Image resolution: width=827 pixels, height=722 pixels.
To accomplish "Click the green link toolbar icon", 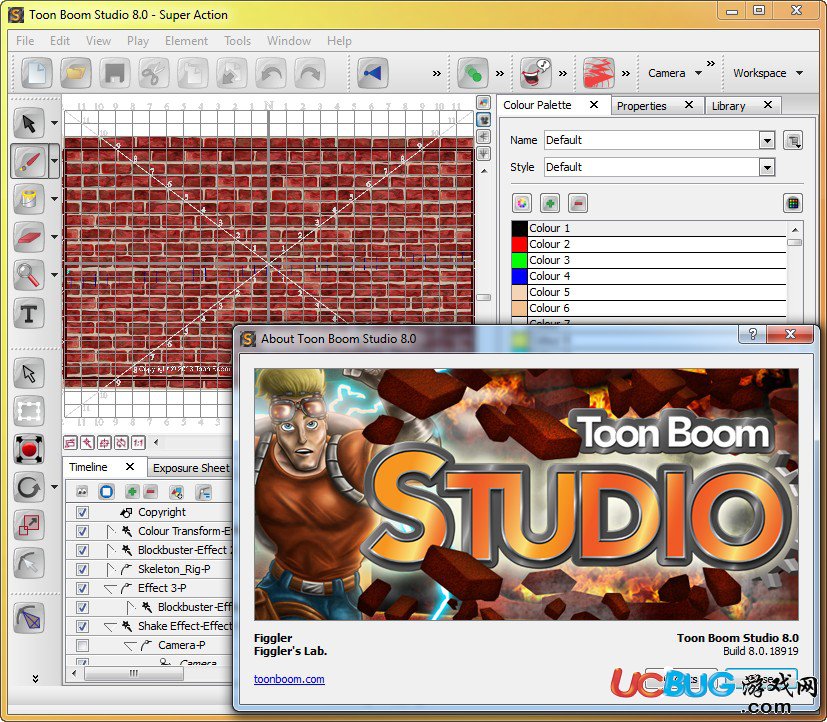I will [472, 73].
